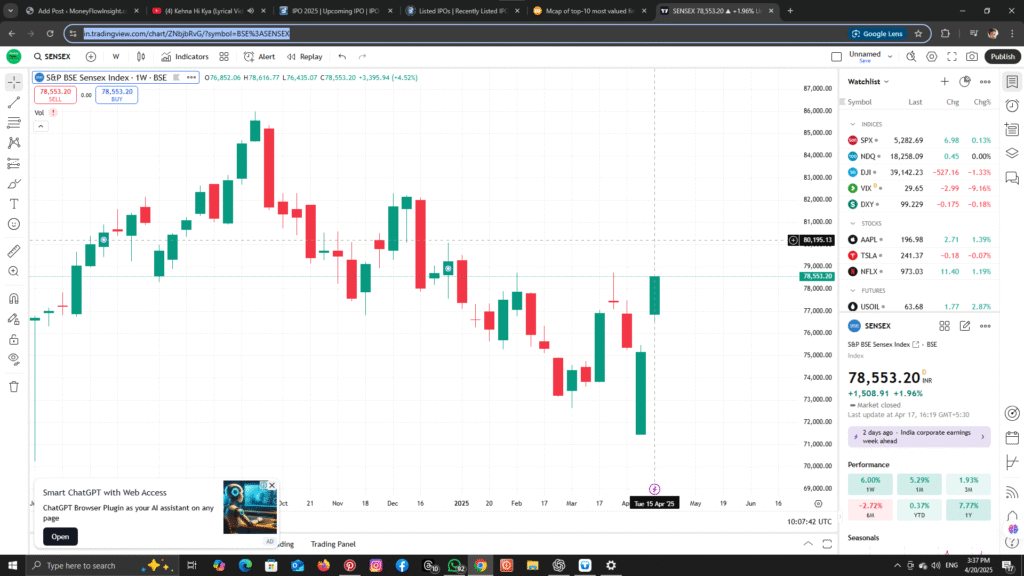Click the Publish button
The width and height of the screenshot is (1024, 576).
[1002, 57]
